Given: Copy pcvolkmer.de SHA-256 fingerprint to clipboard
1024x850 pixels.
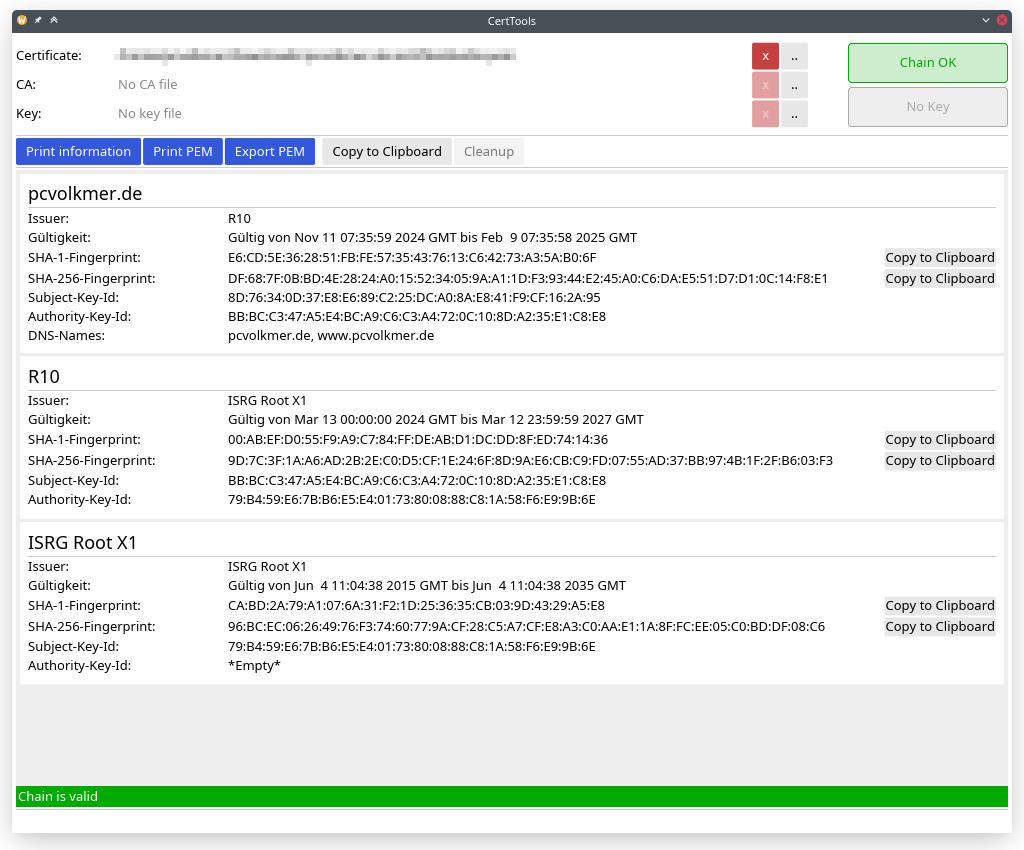Looking at the screenshot, I should tap(939, 278).
